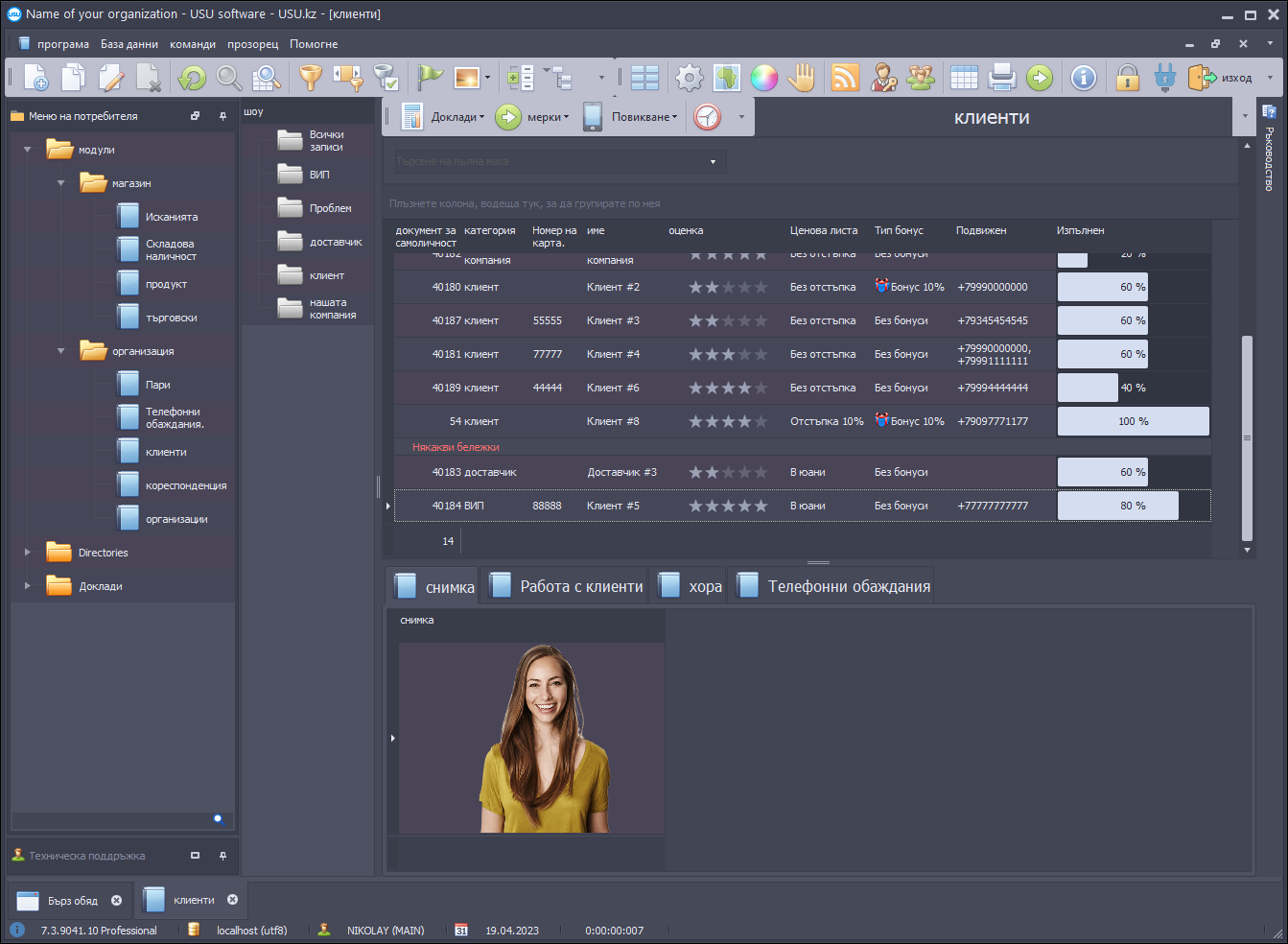Image resolution: width=1288 pixels, height=944 pixels.
Task: Open the Доклади dropdown button
Action: click(x=443, y=117)
